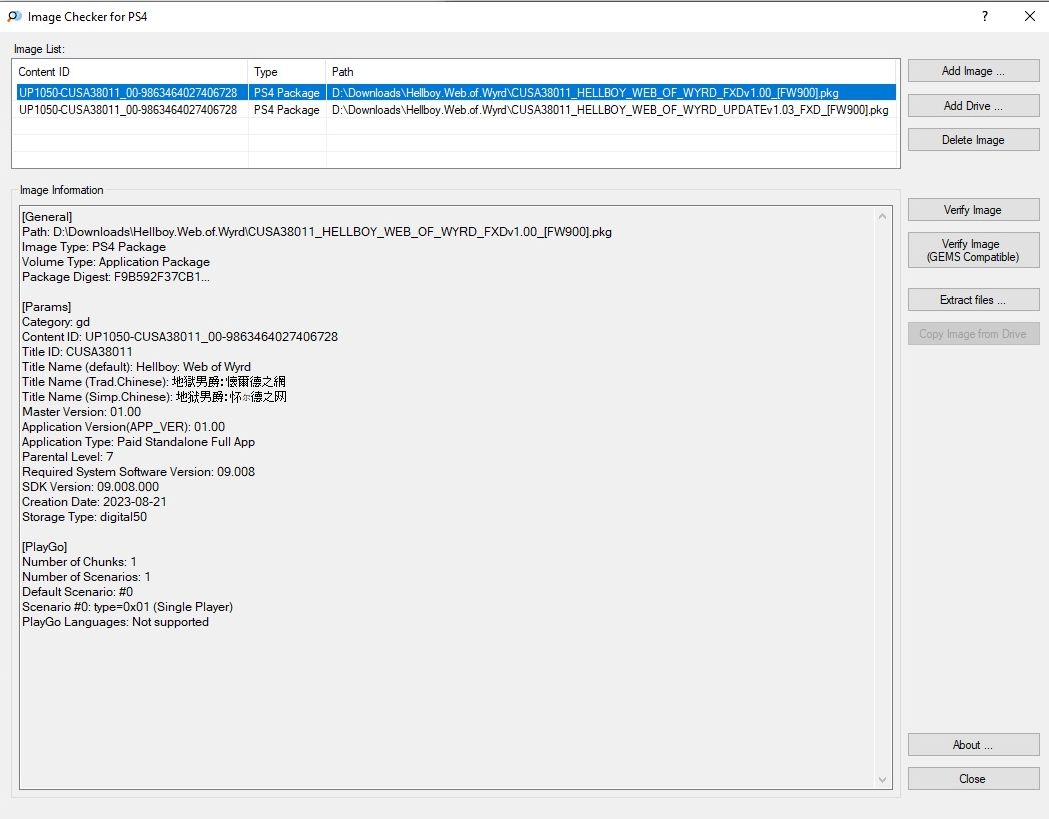Open the Extract files dialog
Viewport: 1049px width, 819px height.
[973, 300]
